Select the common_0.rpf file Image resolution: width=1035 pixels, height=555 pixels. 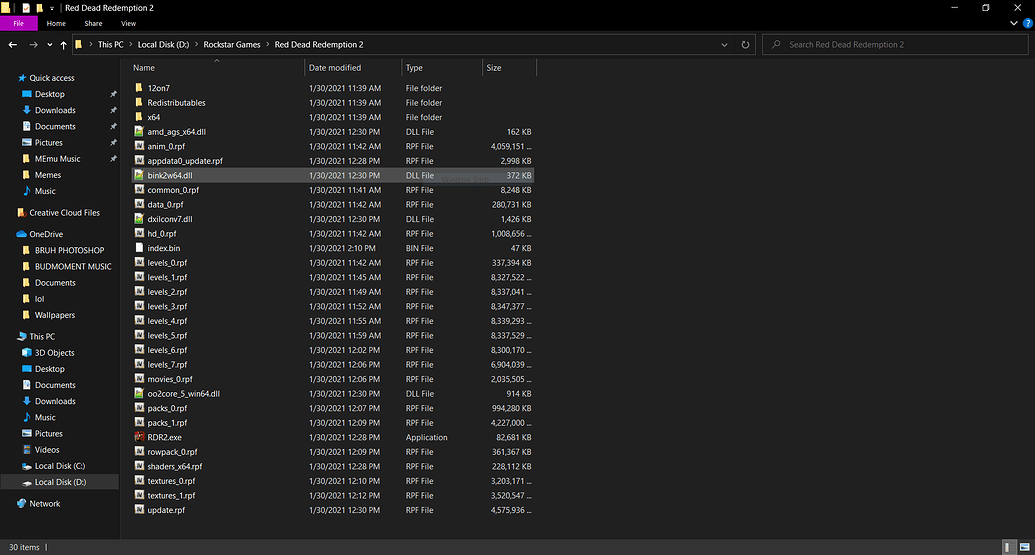click(333, 189)
